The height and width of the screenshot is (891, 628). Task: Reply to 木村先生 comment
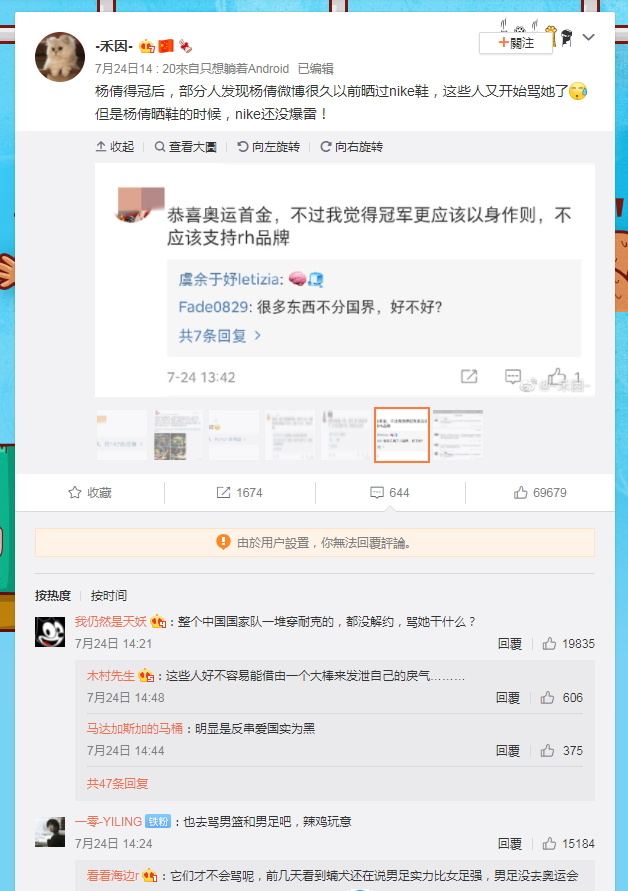[508, 698]
